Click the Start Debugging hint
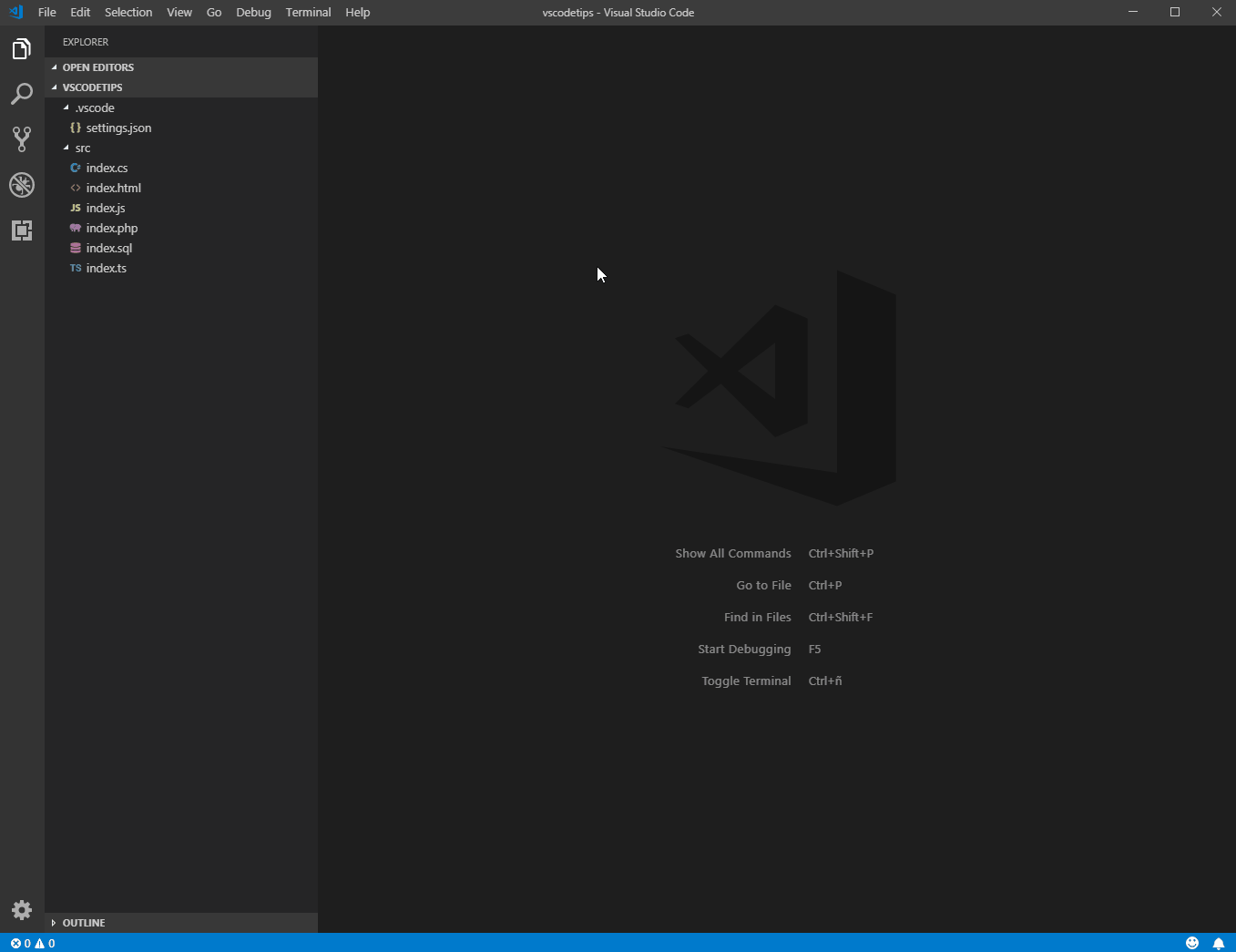Viewport: 1236px width, 952px height. [744, 649]
